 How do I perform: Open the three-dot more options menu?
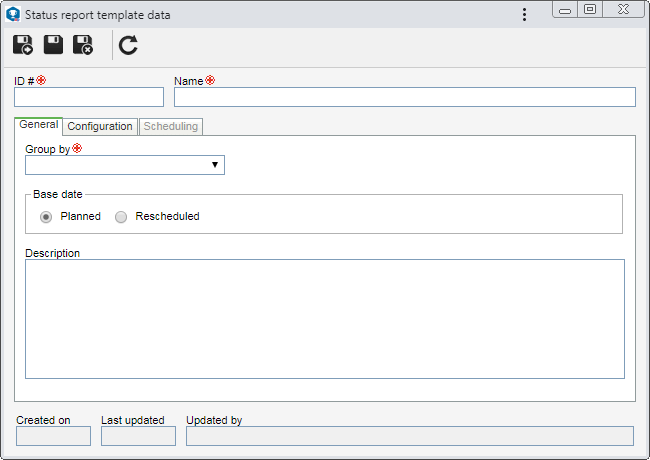(524, 15)
